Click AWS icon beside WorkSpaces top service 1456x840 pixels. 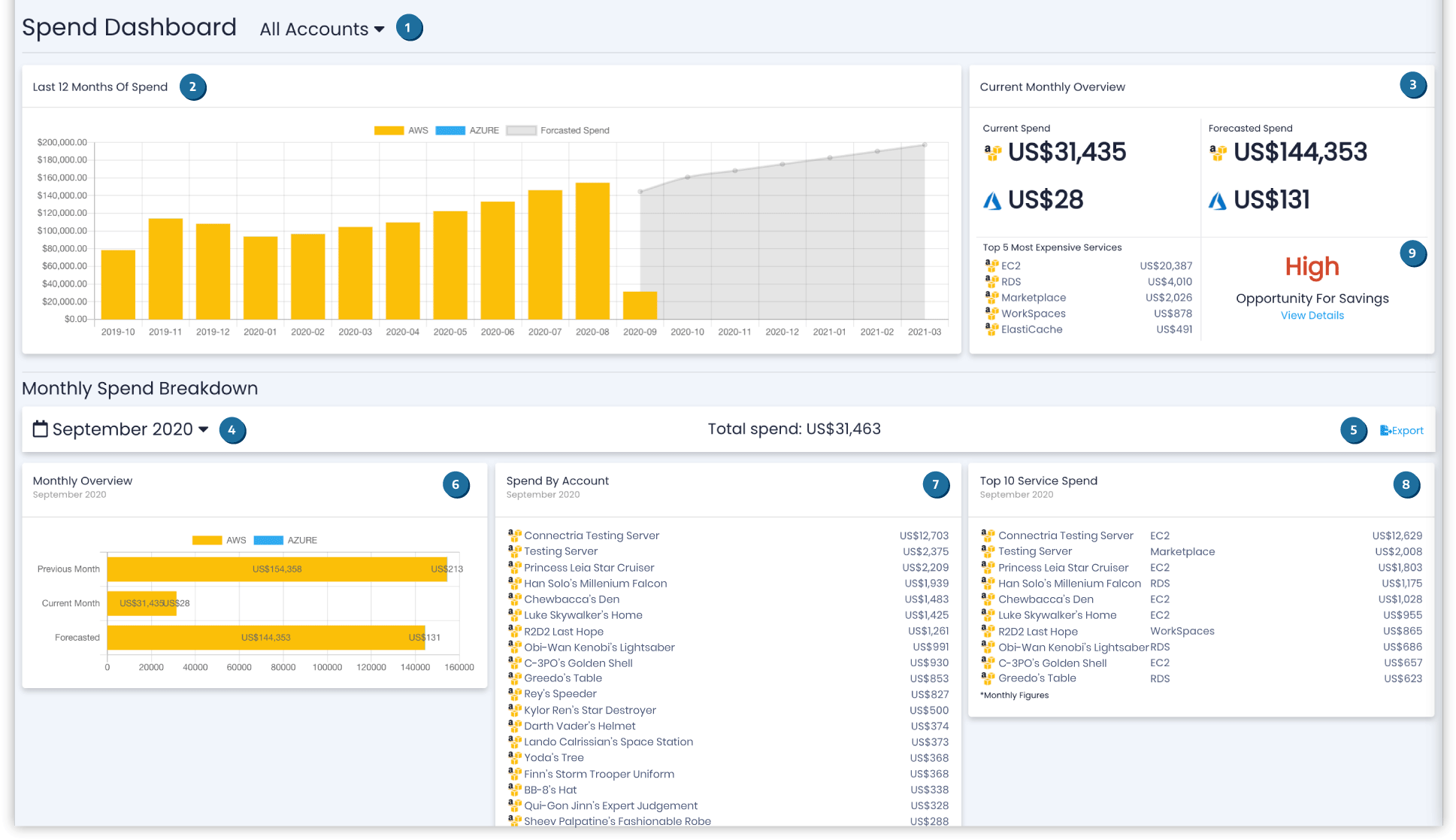click(991, 313)
